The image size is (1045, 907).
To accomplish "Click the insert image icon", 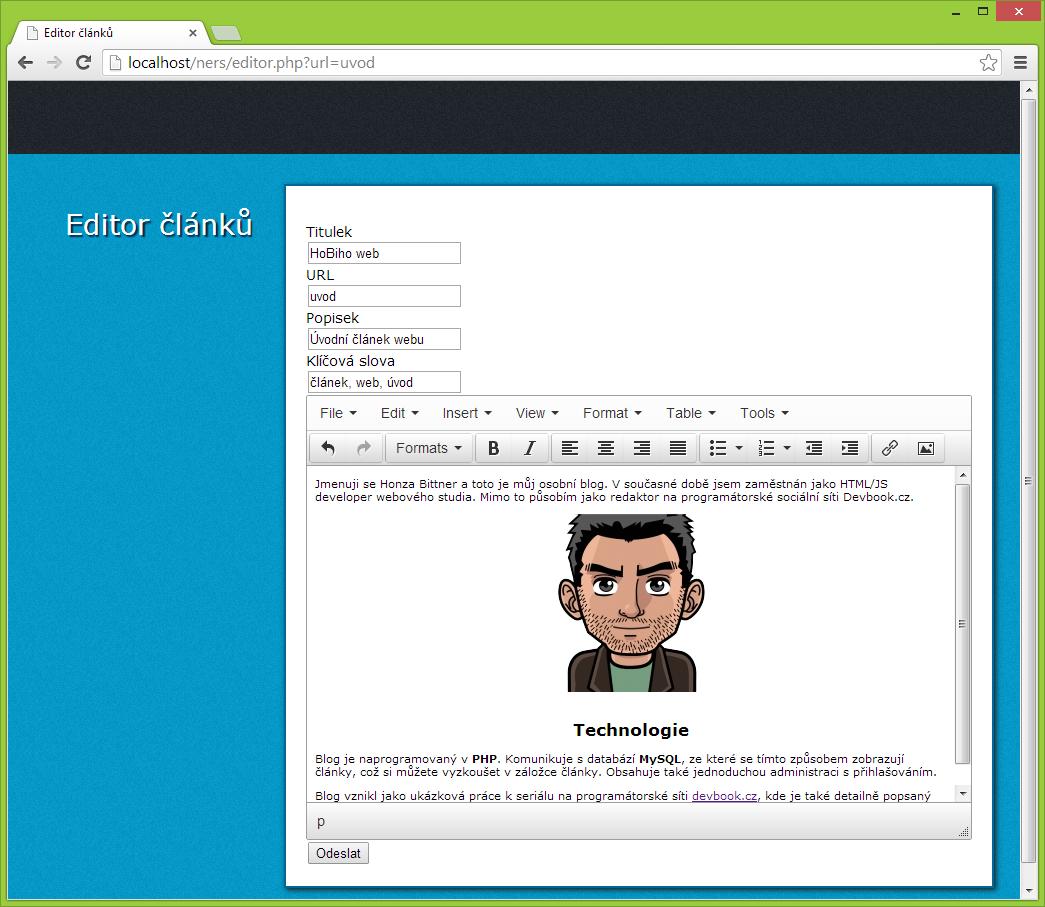I will 925,448.
